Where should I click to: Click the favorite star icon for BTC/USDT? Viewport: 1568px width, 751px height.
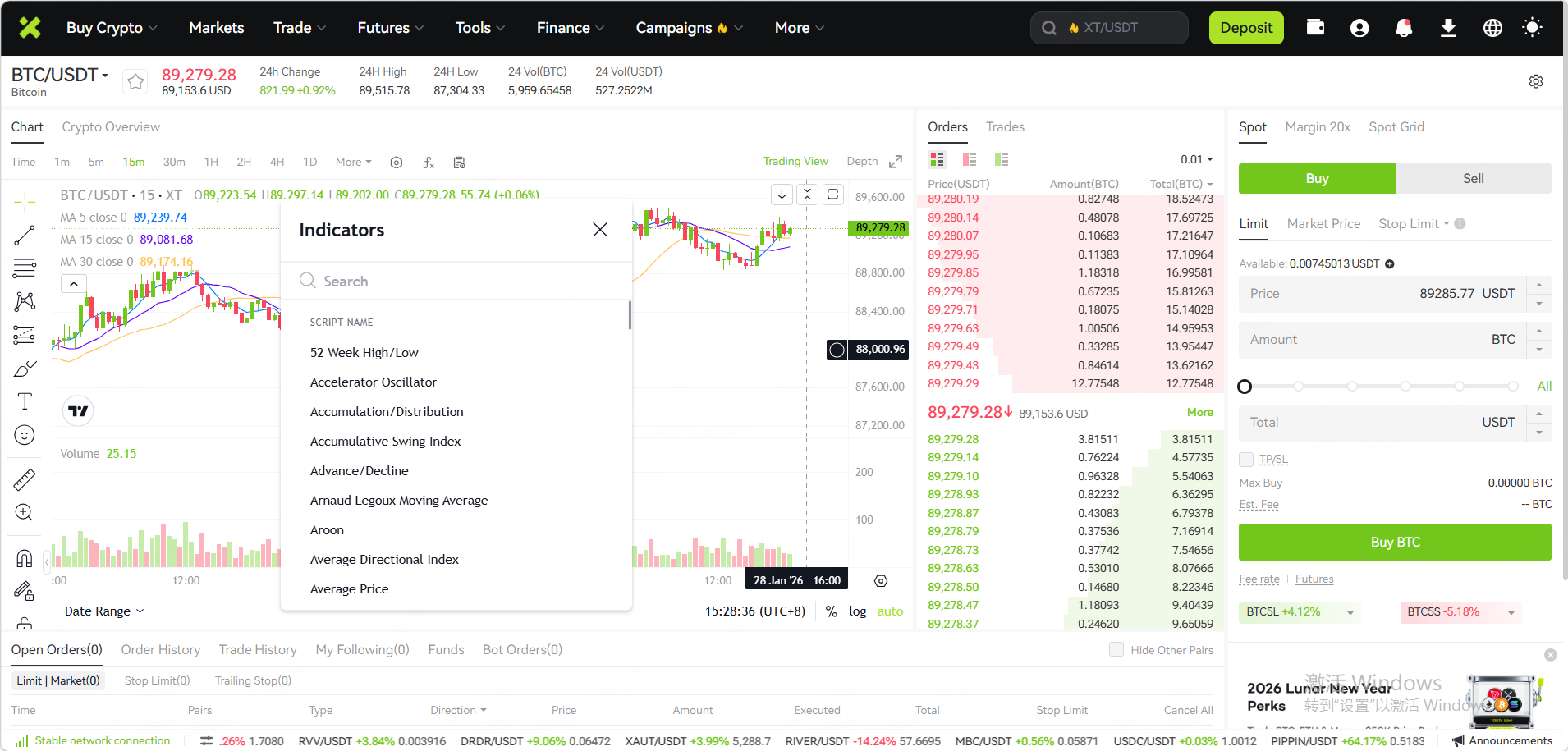point(135,81)
